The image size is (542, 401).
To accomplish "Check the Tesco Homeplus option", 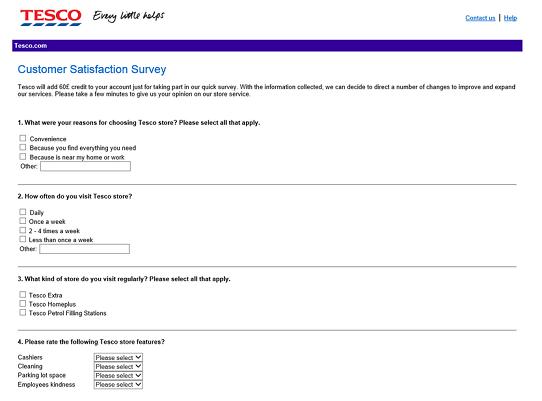I will coord(22,304).
